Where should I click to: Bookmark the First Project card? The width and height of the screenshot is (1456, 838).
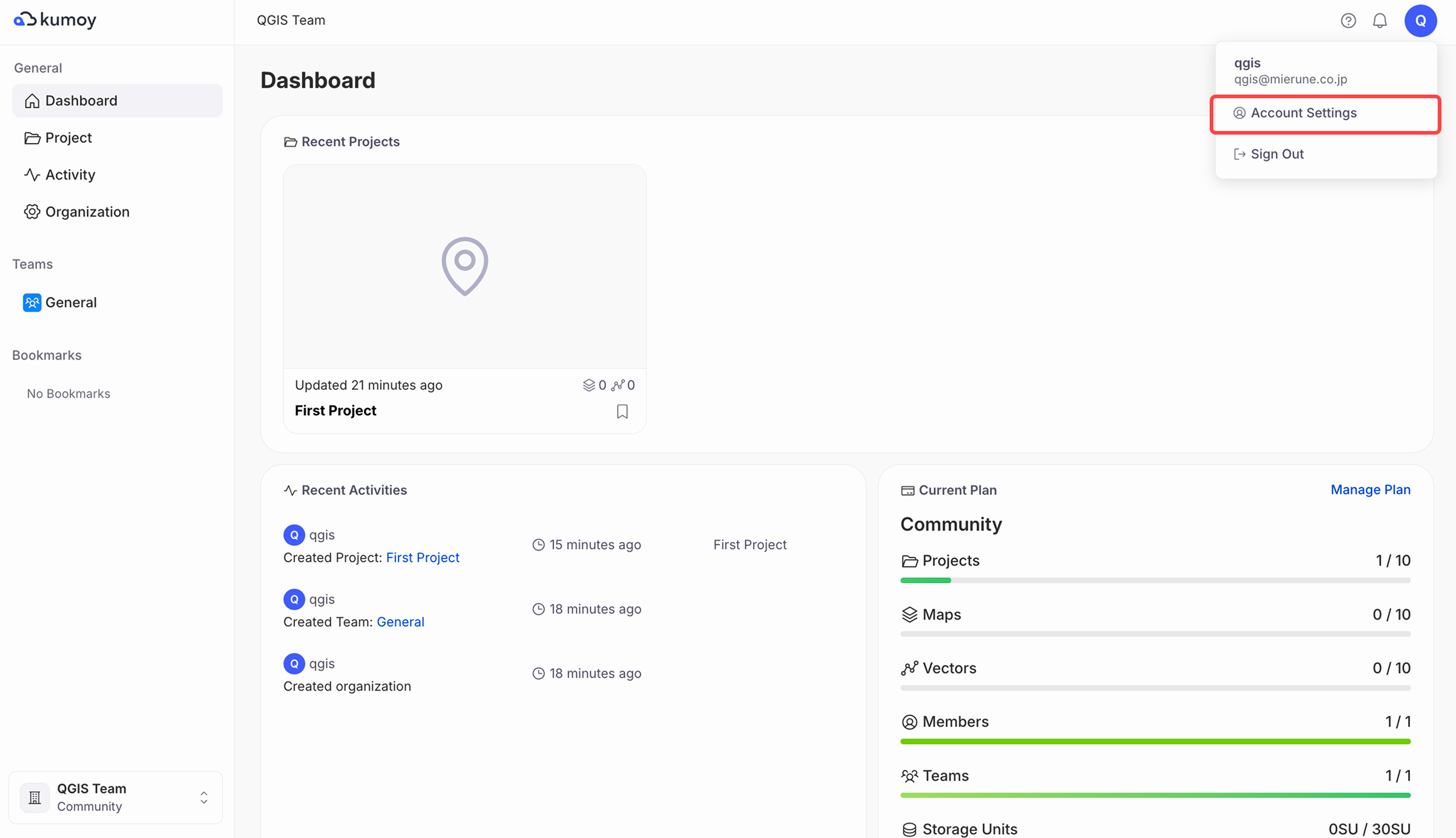(622, 411)
